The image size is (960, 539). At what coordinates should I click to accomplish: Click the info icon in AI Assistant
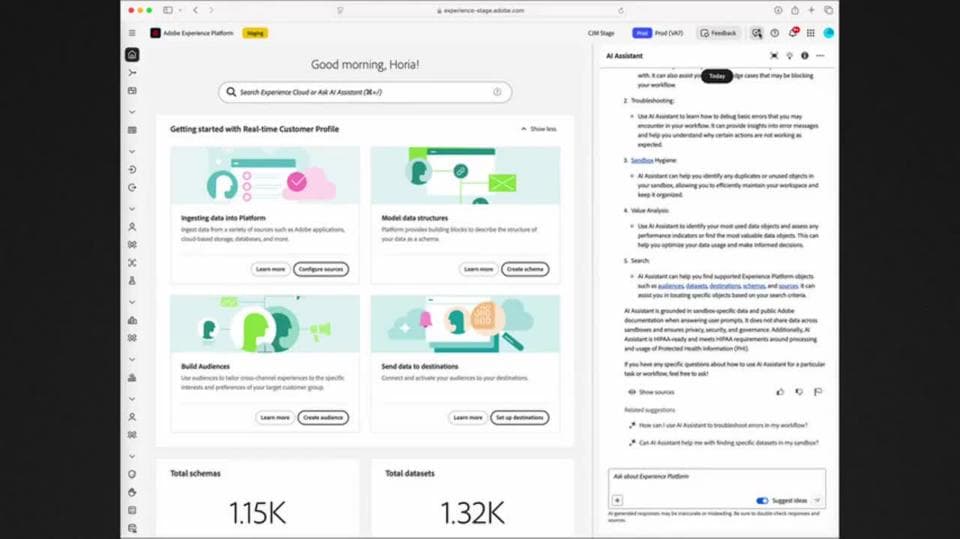pyautogui.click(x=804, y=56)
